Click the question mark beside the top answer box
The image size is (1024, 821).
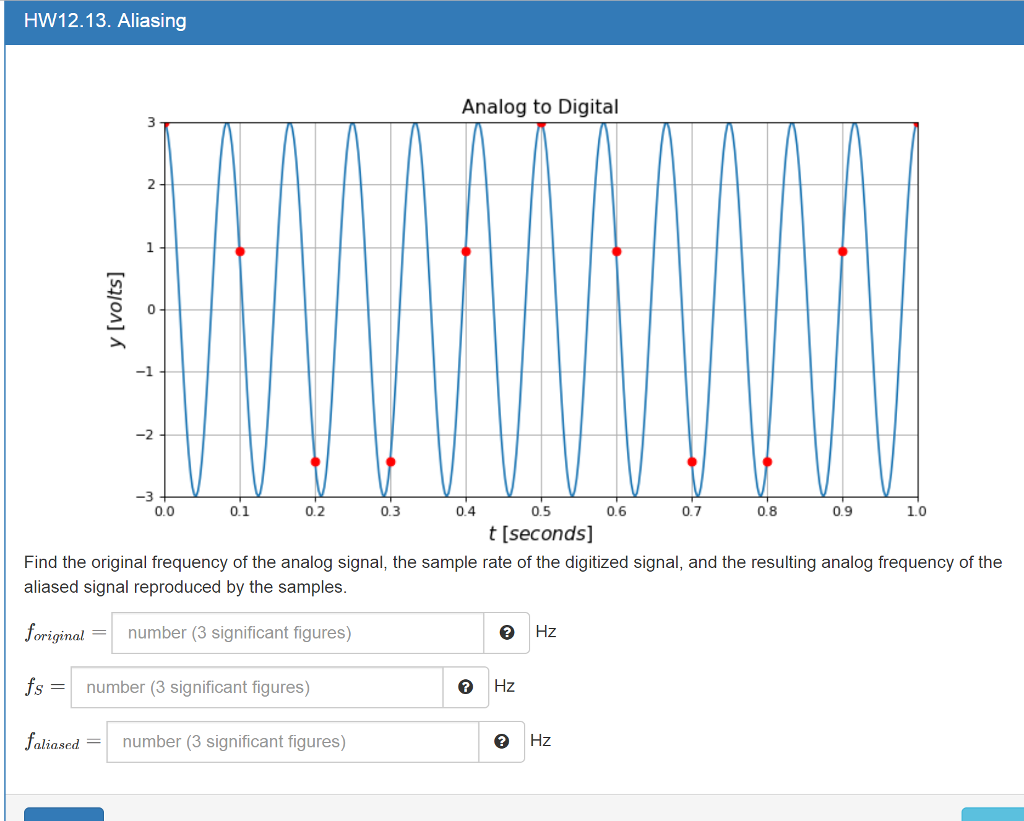pyautogui.click(x=508, y=632)
